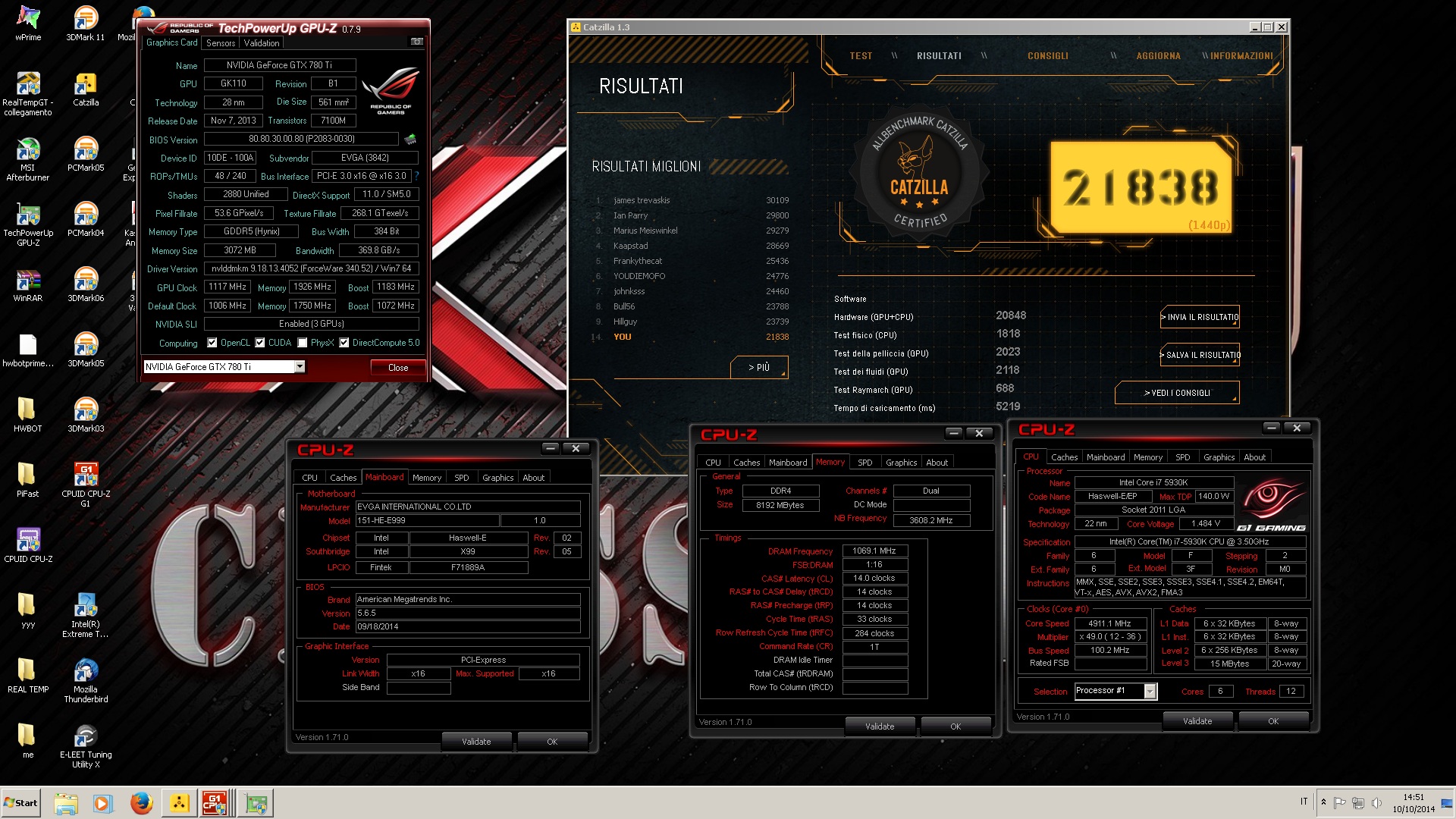Click Validate in Mainboard CPU-Z window
Image resolution: width=1456 pixels, height=819 pixels.
pos(476,742)
